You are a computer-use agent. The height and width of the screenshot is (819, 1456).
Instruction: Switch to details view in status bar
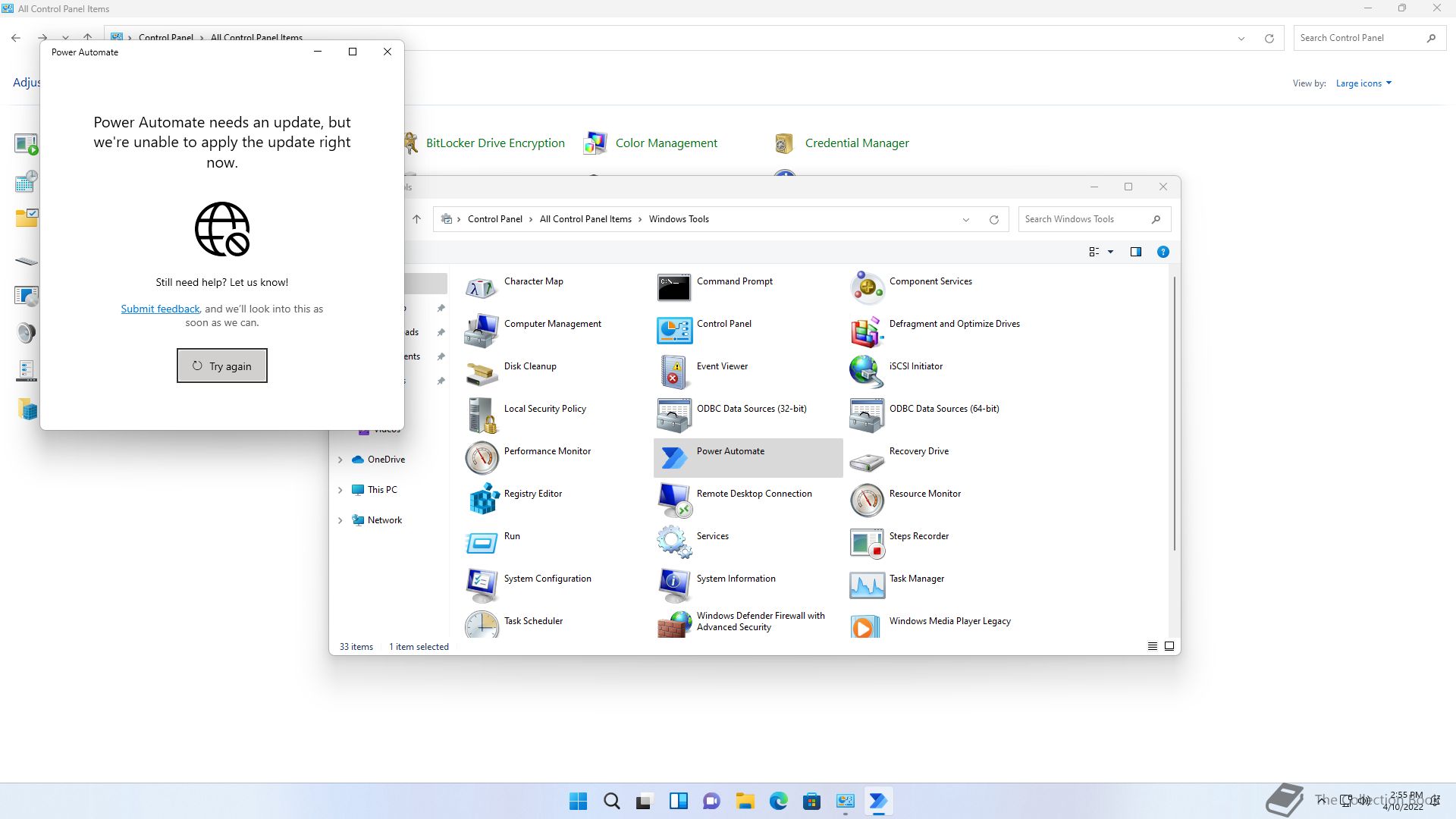pos(1152,646)
